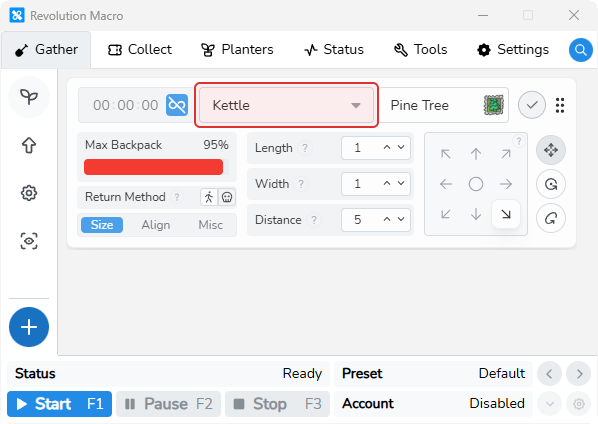Increase the Distance value with up arrow
Viewport: 598px width, 424px height.
[x=387, y=219]
